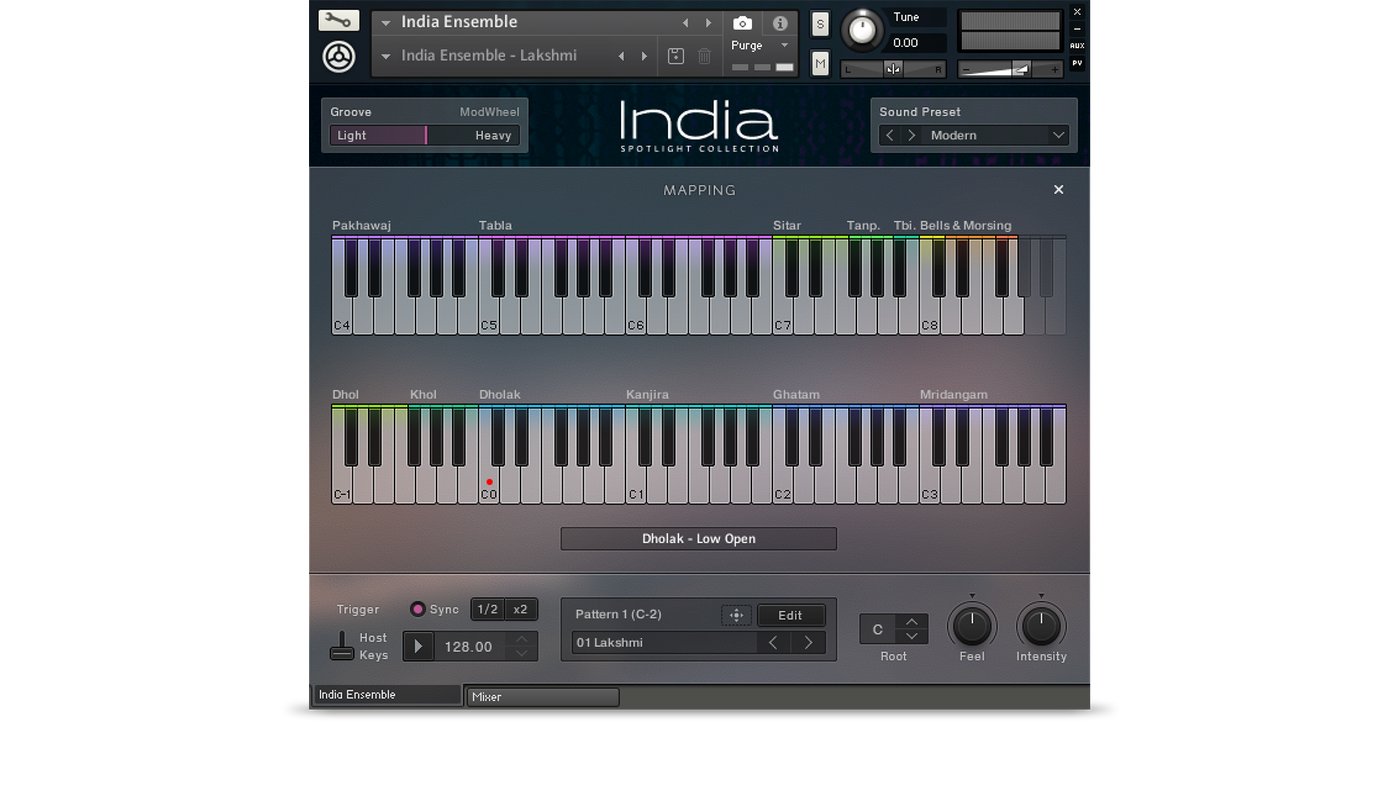Switch to the next pattern after 01 Lakshmi
Screen dimensions: 1400x804
(x=808, y=643)
